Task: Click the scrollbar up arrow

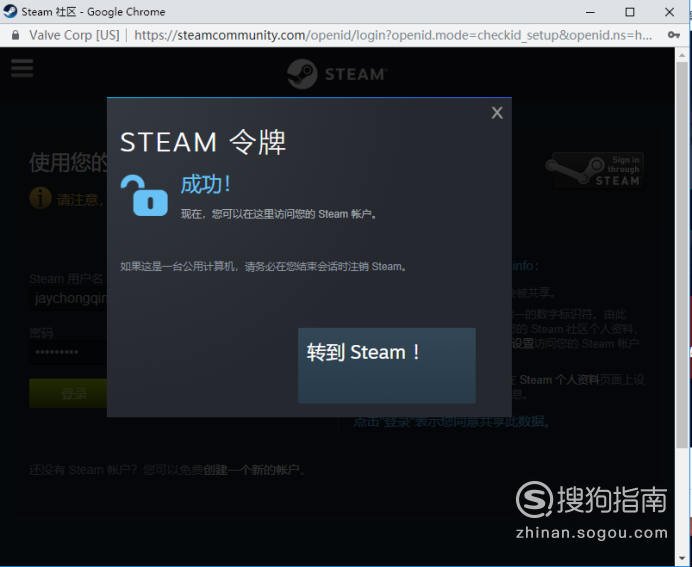Action: pos(682,54)
